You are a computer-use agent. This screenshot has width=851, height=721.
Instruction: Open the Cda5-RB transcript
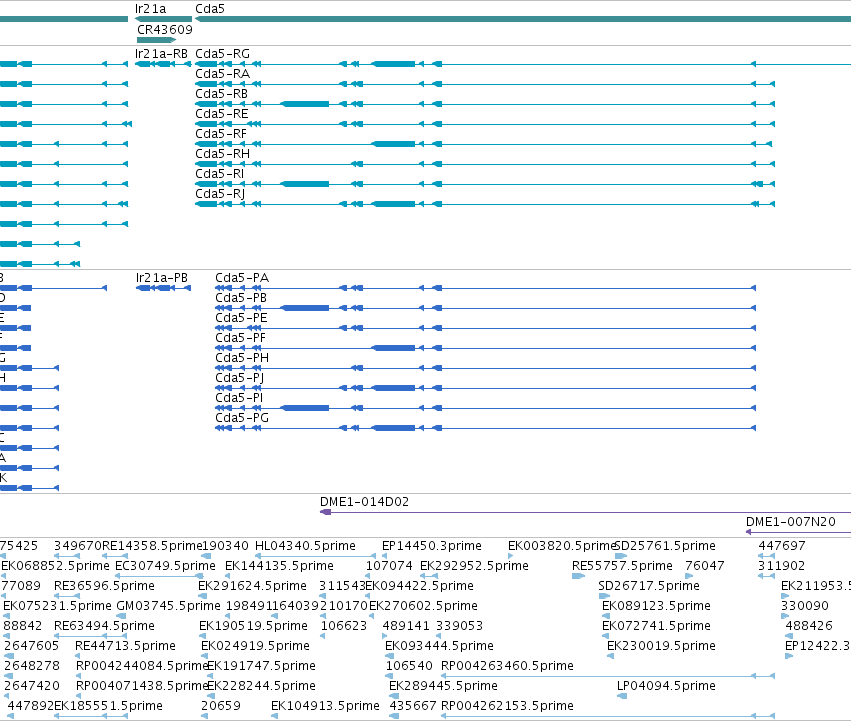pyautogui.click(x=485, y=104)
